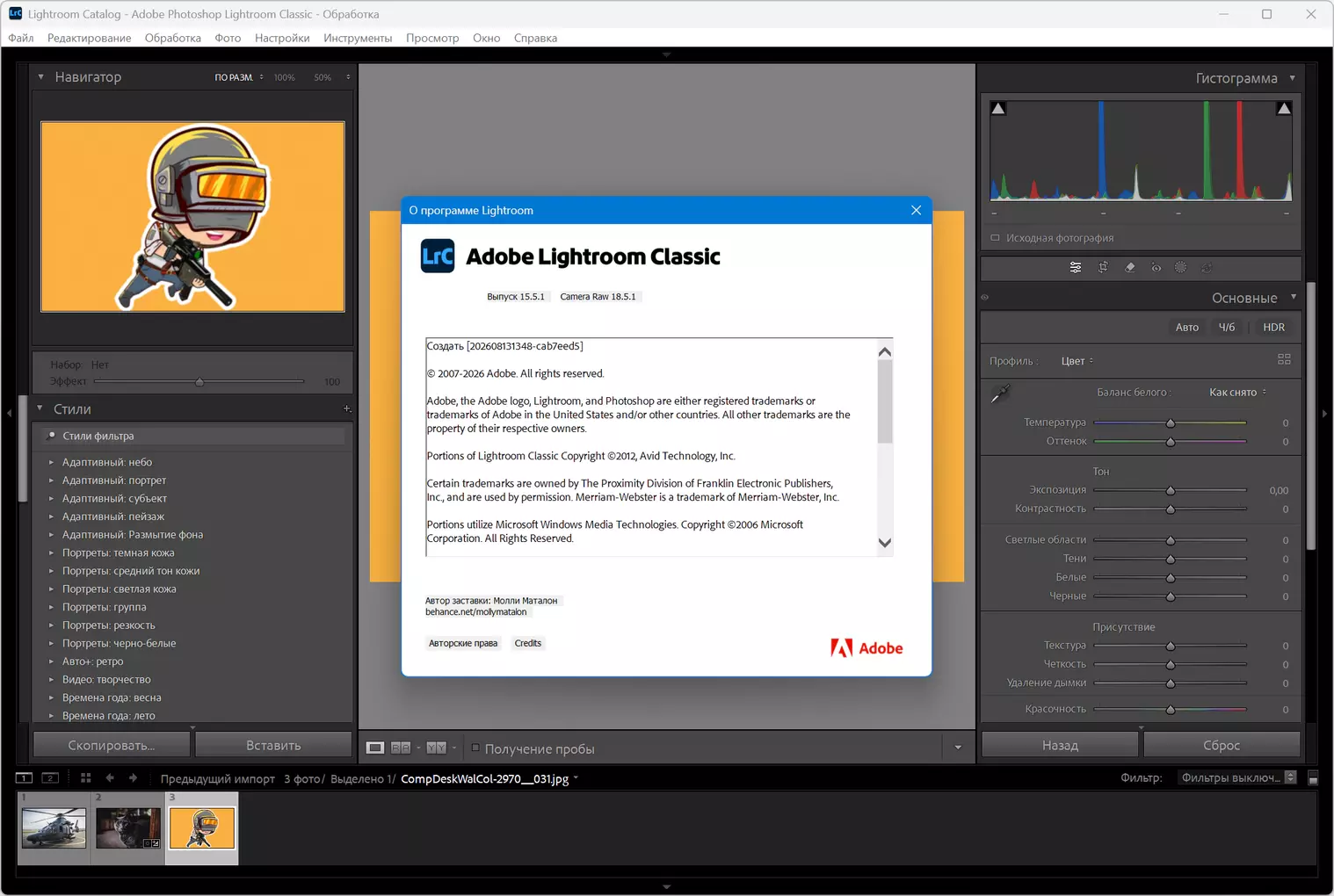1334x896 pixels.
Task: Select the Red Eye correction tool
Action: (x=1156, y=268)
